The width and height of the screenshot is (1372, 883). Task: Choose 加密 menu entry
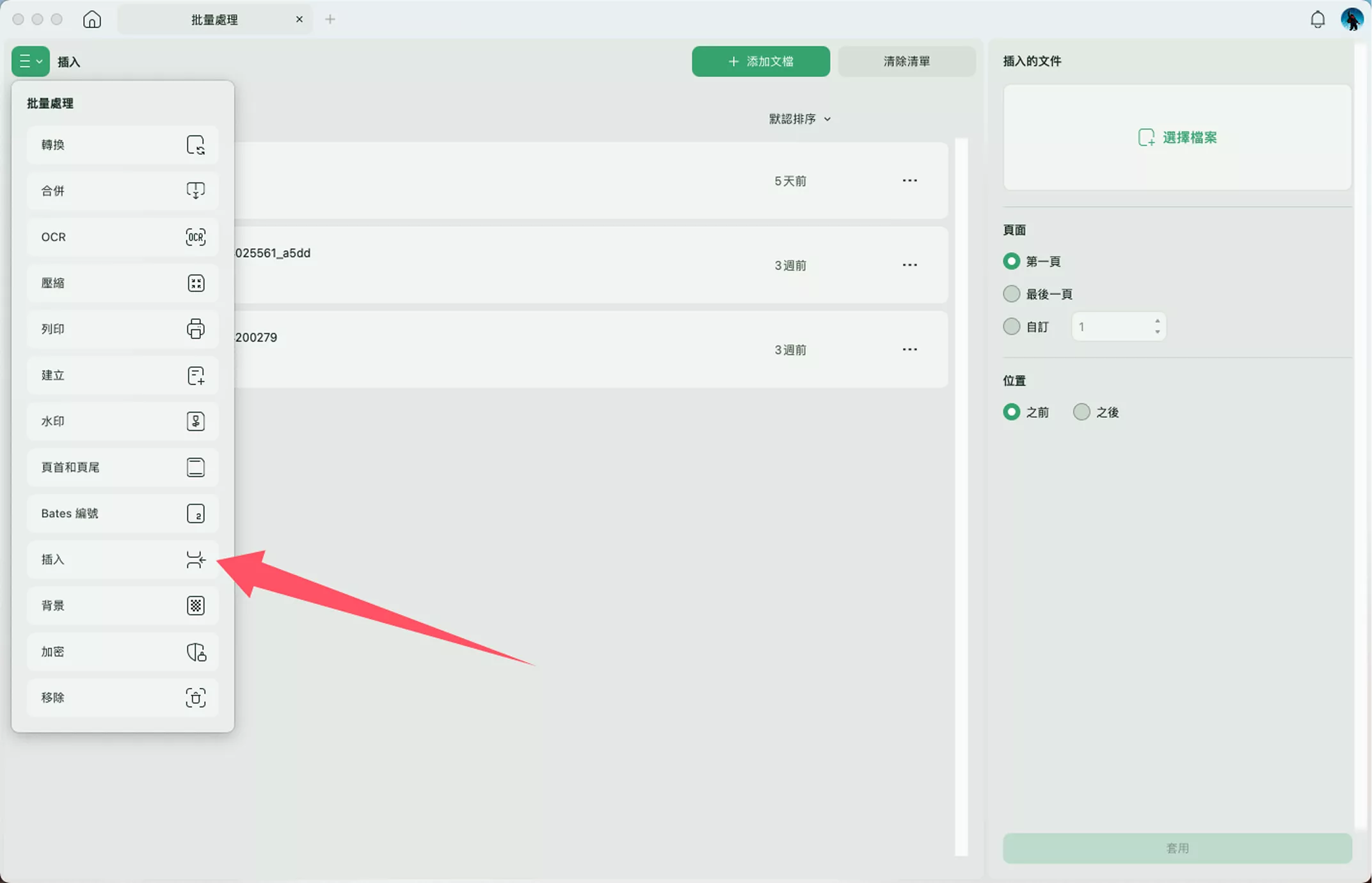123,651
